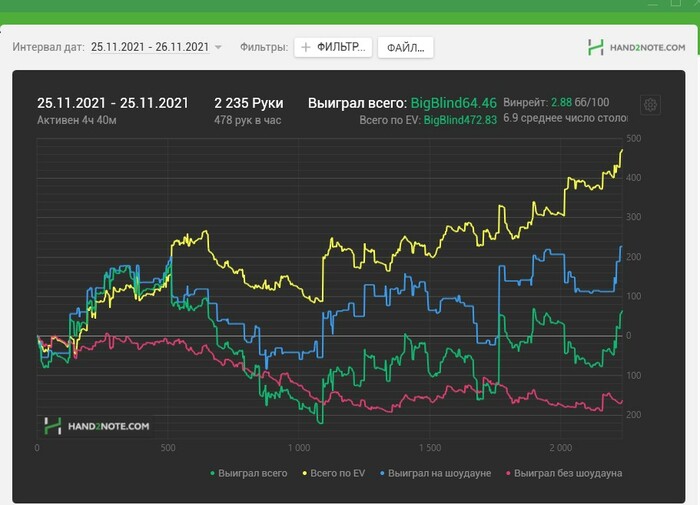Click the ФИЛЬТР add filter button
Viewport: 700px width, 505px height.
coord(333,47)
